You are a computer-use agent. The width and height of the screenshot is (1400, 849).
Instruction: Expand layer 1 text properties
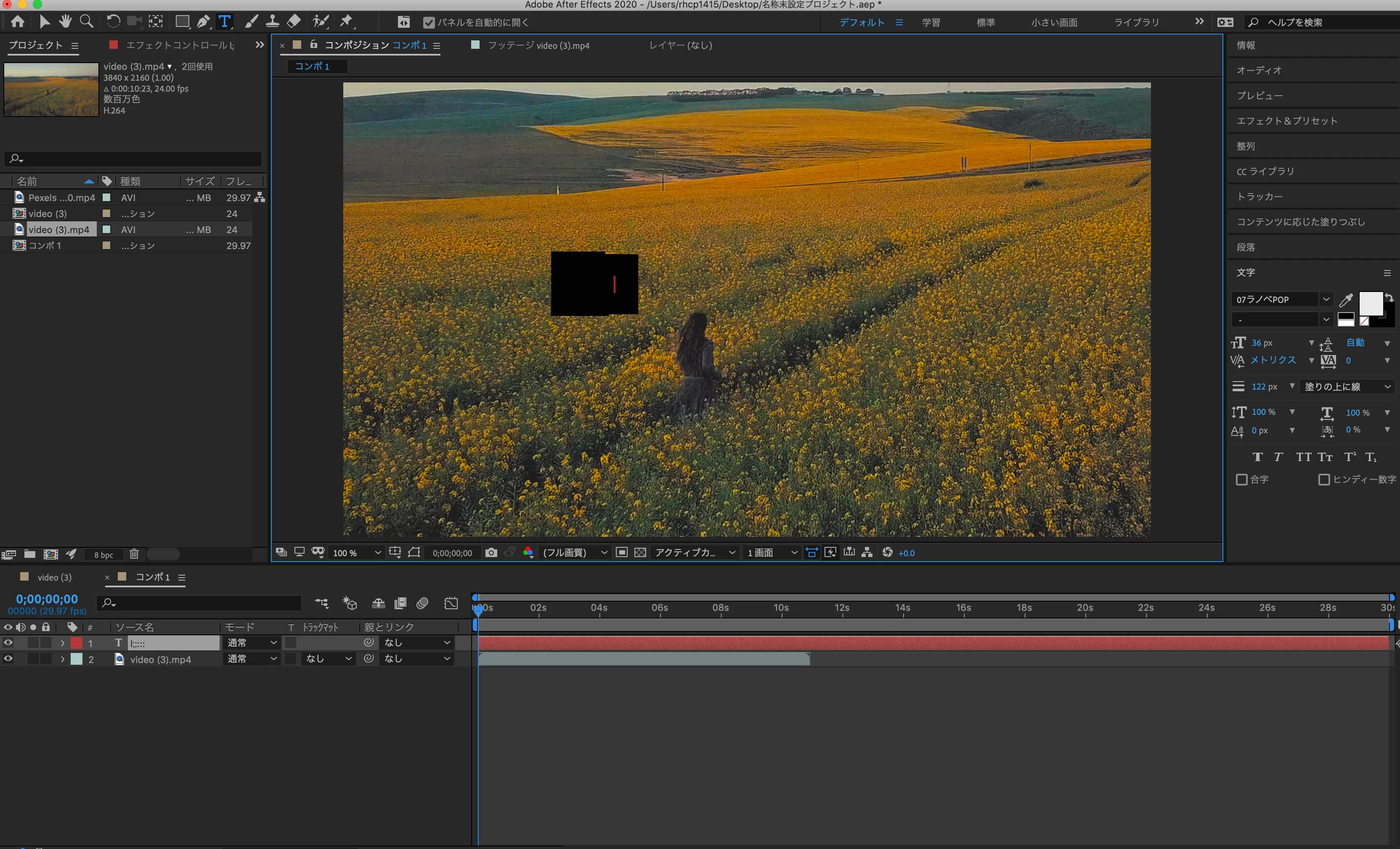tap(63, 643)
